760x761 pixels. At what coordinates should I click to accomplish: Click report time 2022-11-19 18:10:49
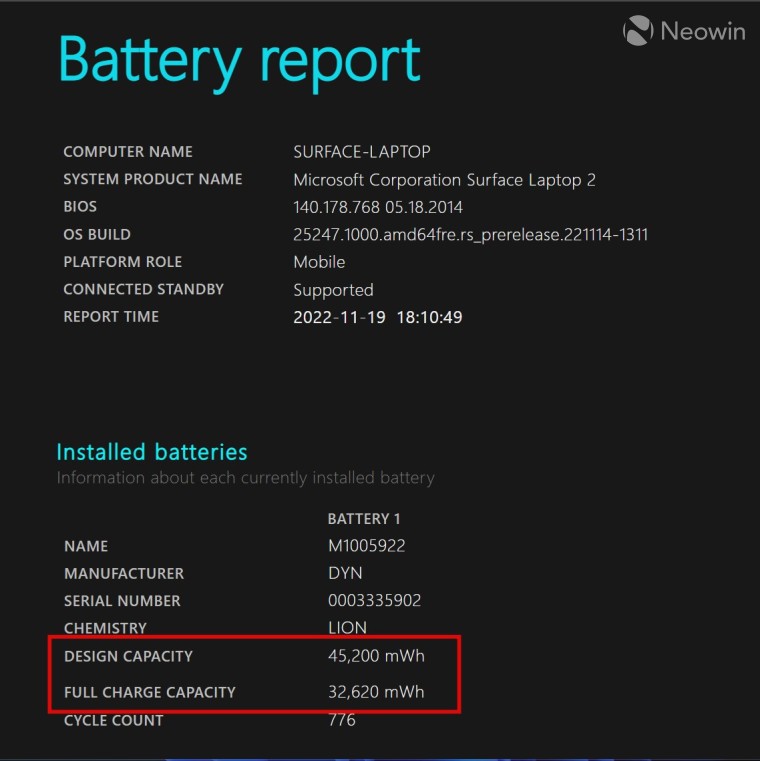[x=378, y=317]
